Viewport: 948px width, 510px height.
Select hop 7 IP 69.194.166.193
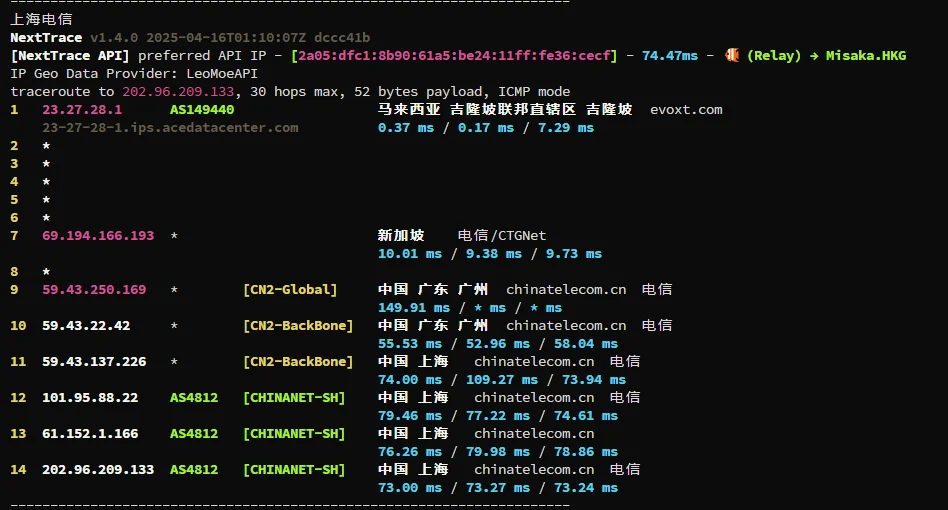click(98, 236)
